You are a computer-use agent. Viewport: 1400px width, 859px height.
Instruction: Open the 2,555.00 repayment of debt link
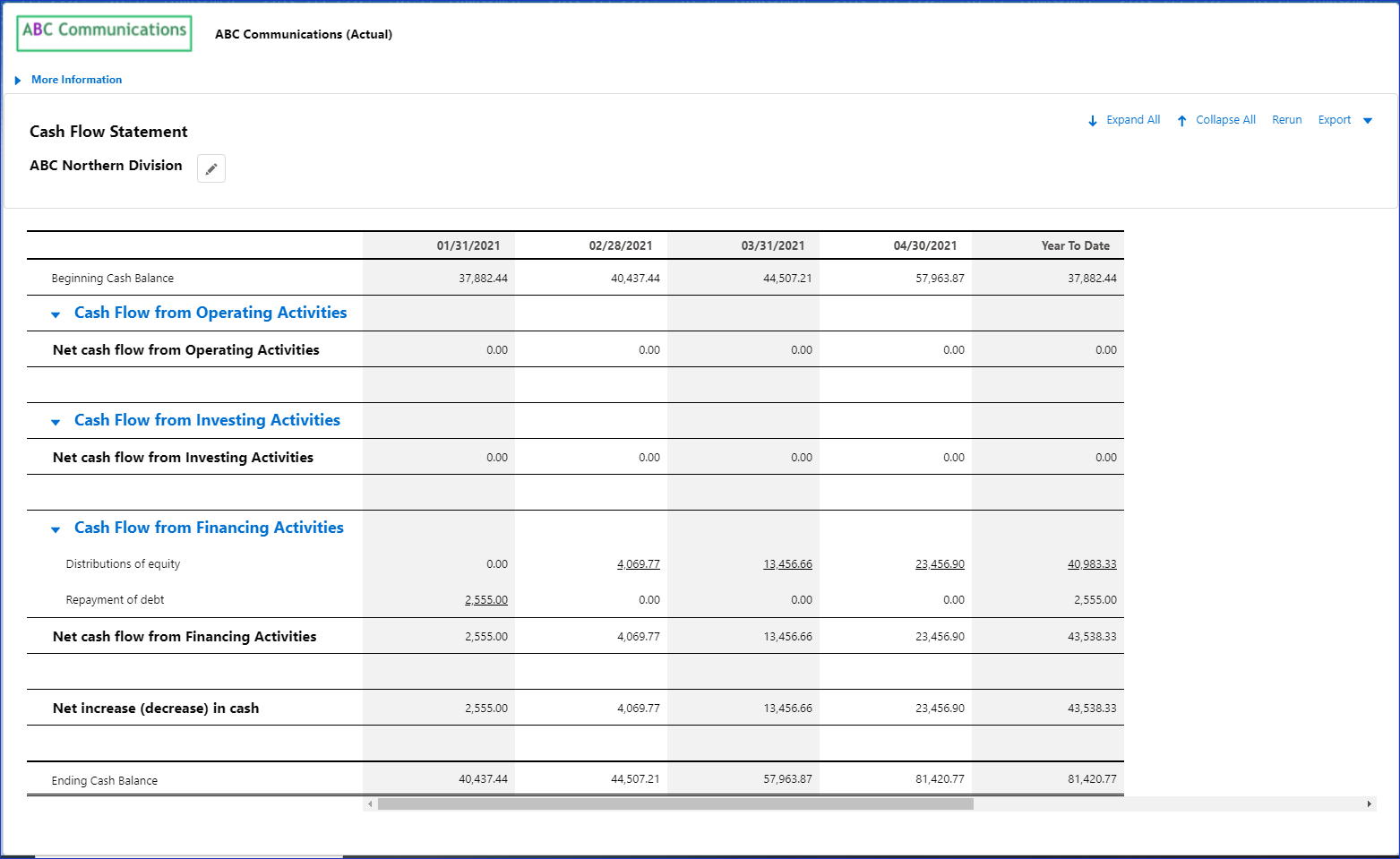485,600
